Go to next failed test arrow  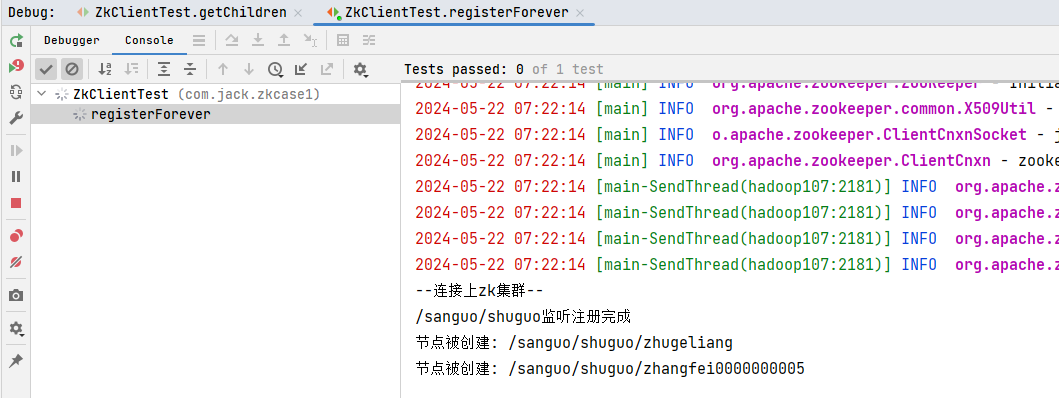point(249,69)
